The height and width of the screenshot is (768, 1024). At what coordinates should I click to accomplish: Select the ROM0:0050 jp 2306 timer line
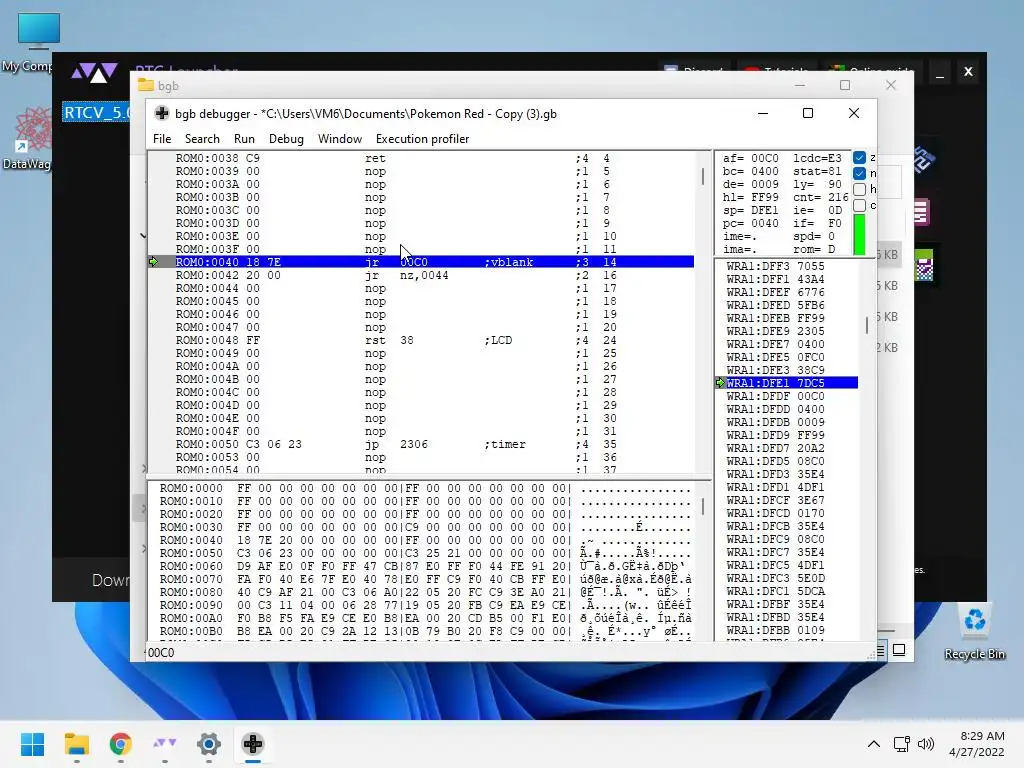point(421,444)
